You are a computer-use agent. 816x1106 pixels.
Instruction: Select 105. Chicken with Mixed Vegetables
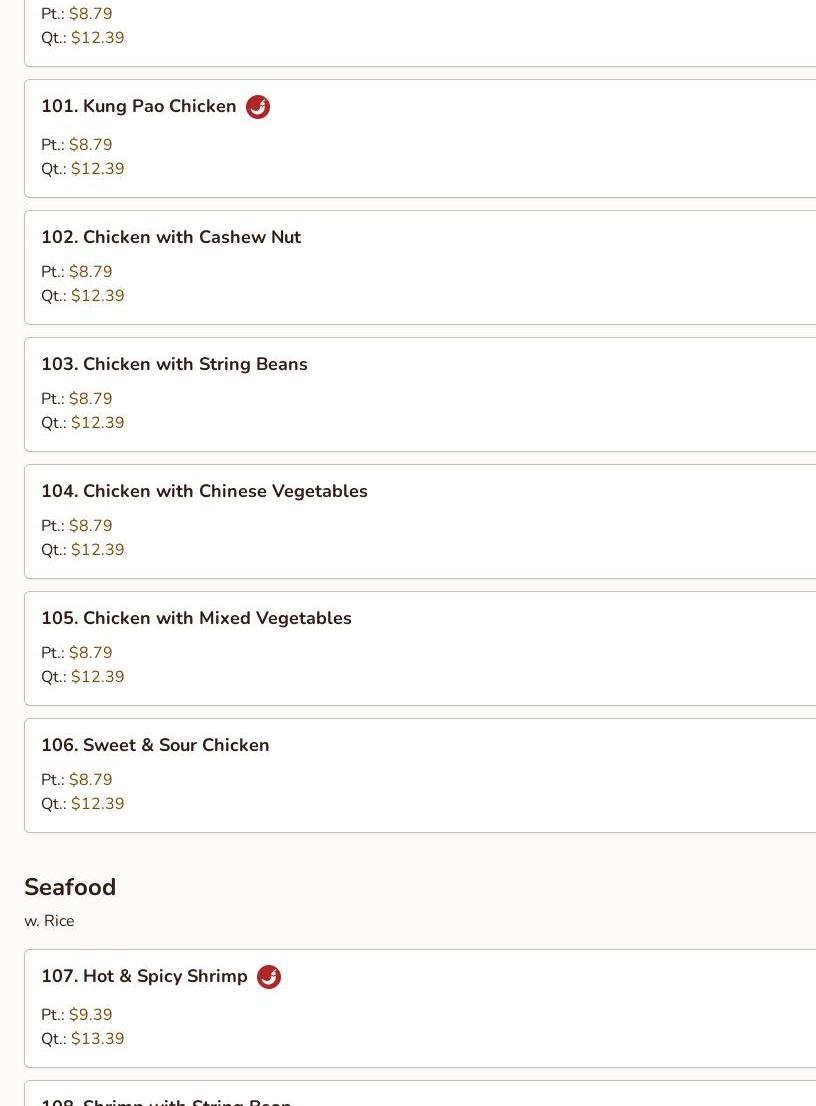coord(196,618)
